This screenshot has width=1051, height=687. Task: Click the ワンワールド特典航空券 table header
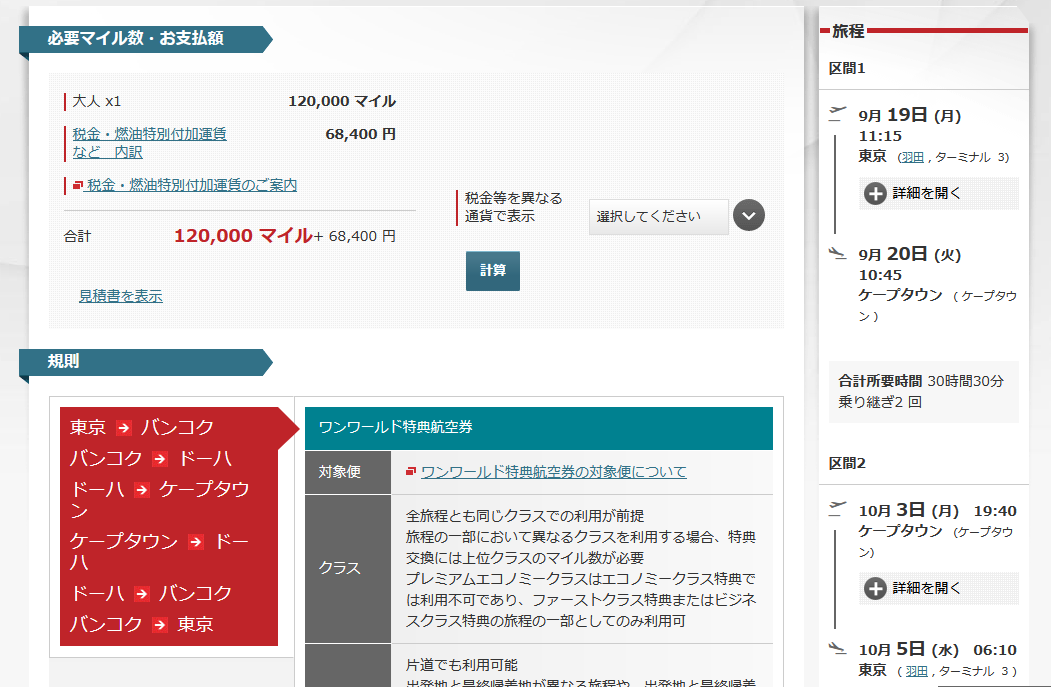538,428
